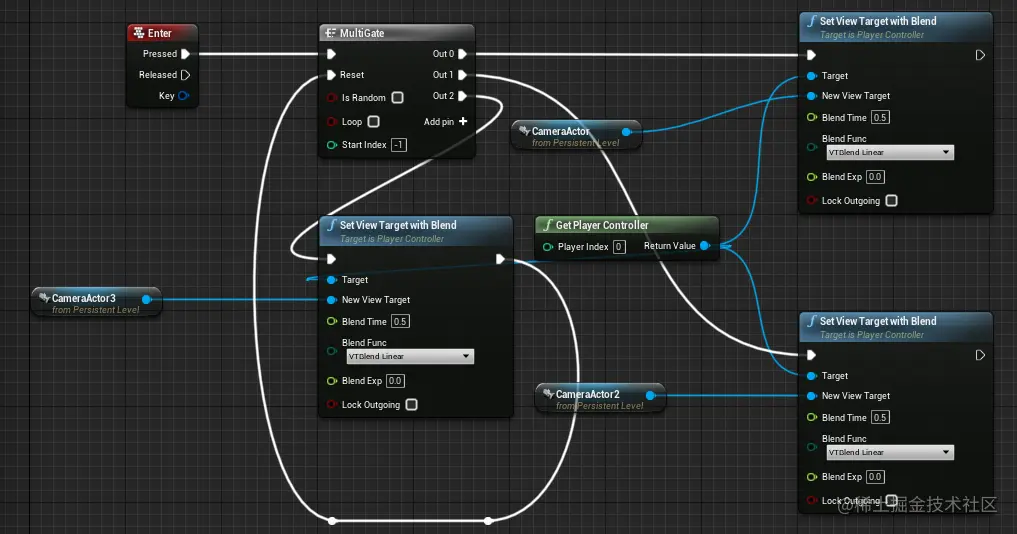Click left reroute node on the bottom wire
Screen dimensions: 1017x534
coord(332,520)
